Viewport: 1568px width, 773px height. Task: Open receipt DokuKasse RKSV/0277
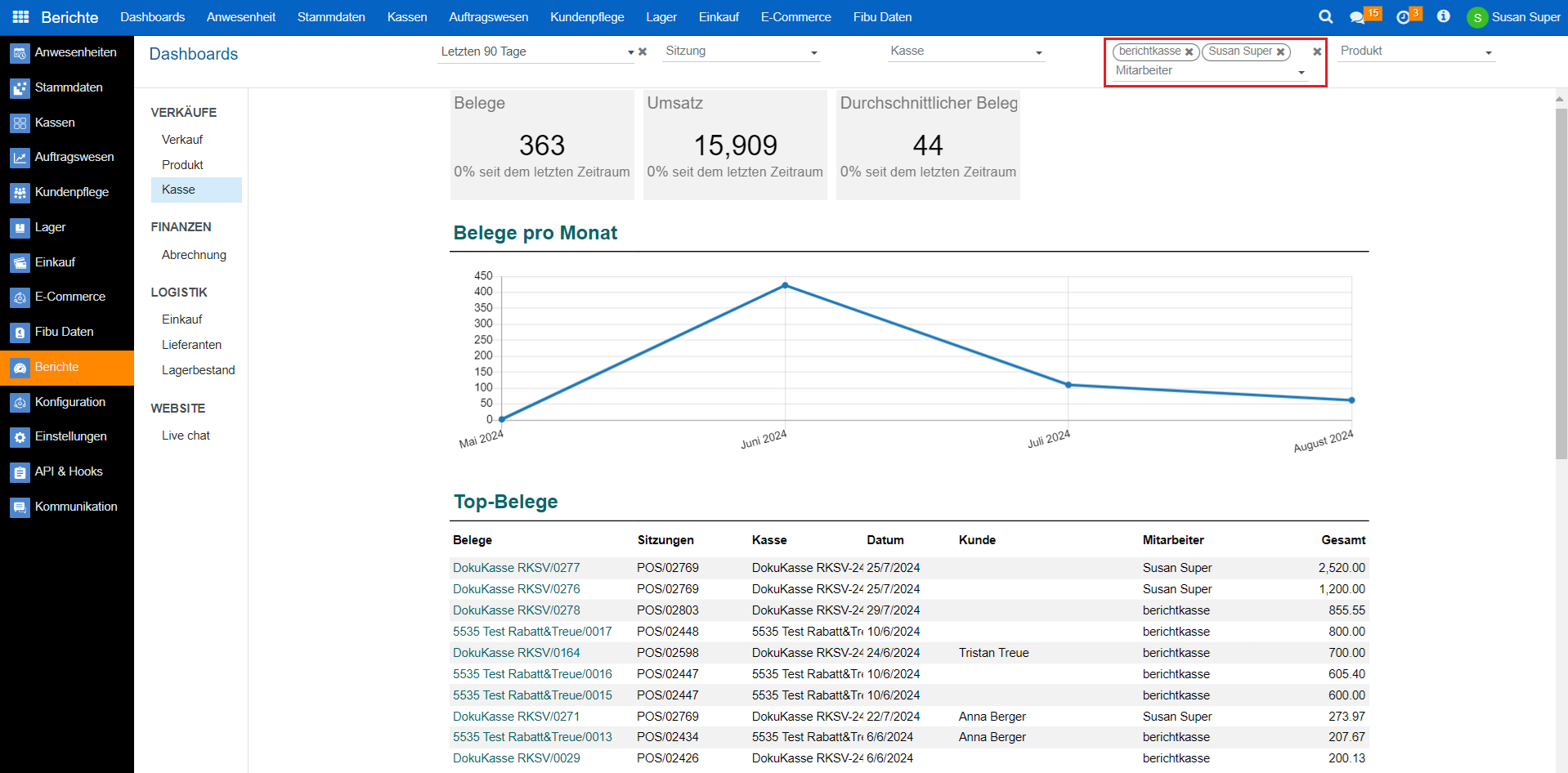point(516,568)
